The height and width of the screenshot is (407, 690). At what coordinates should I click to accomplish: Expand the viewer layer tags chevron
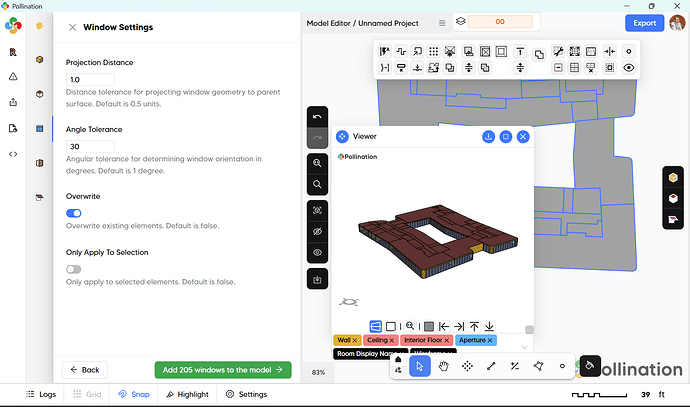point(525,347)
